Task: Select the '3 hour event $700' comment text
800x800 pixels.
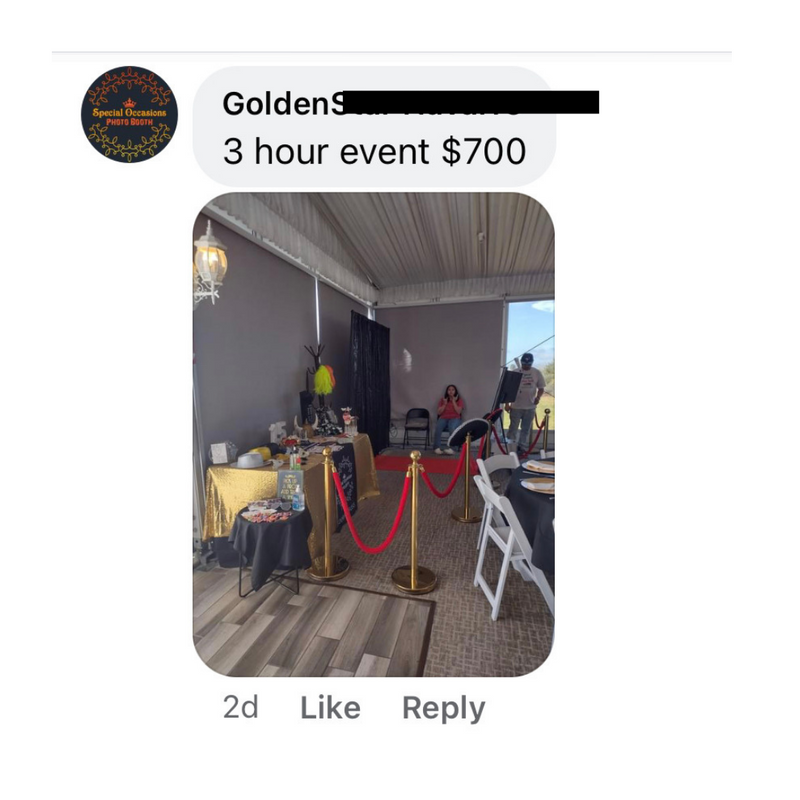Action: 374,152
